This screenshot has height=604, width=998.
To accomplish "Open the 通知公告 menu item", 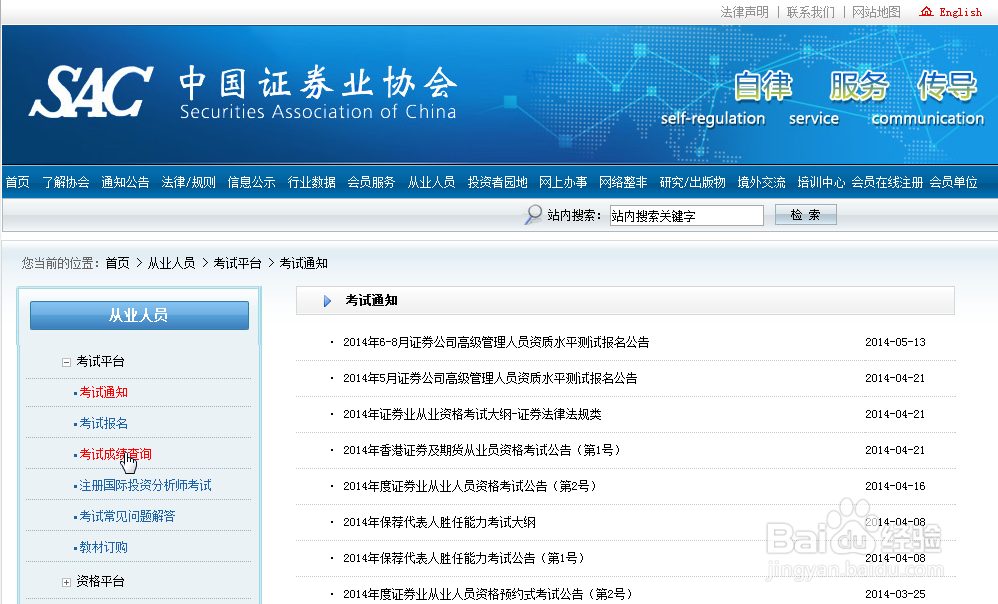I will (124, 183).
